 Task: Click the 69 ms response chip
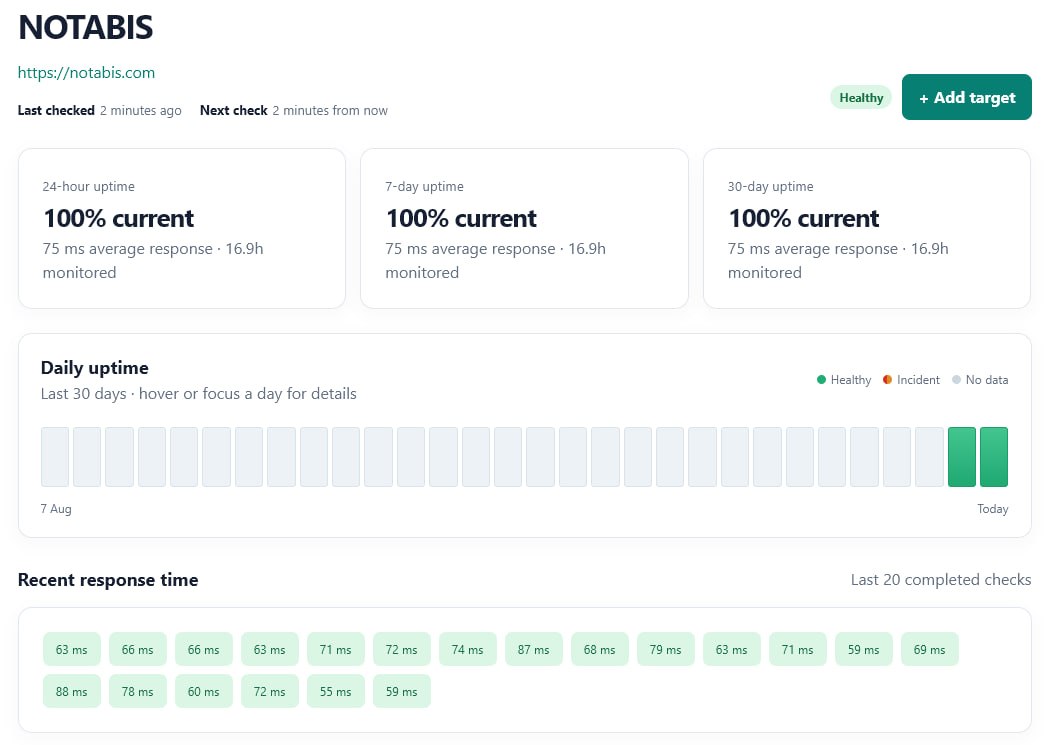929,649
